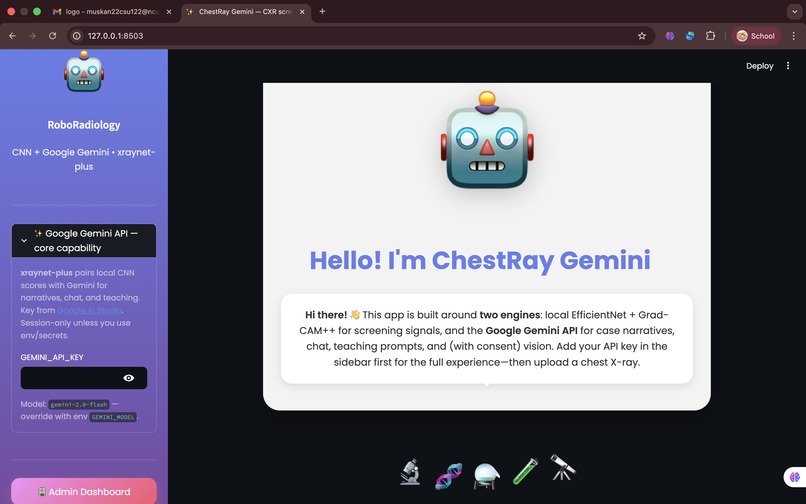The height and width of the screenshot is (504, 806).
Task: Open the Extensions puzzle icon
Action: 710,36
